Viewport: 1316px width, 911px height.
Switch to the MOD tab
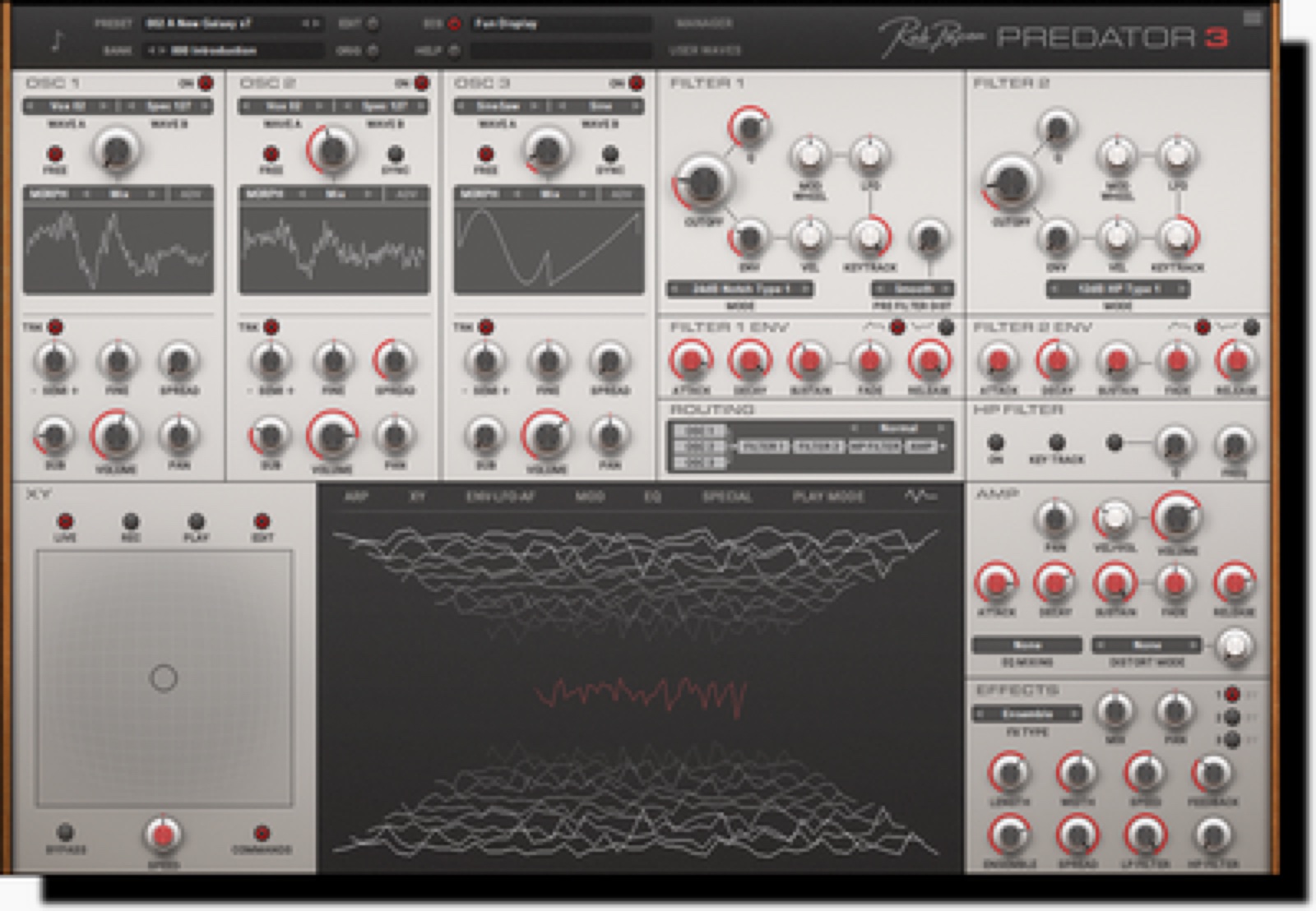[590, 496]
